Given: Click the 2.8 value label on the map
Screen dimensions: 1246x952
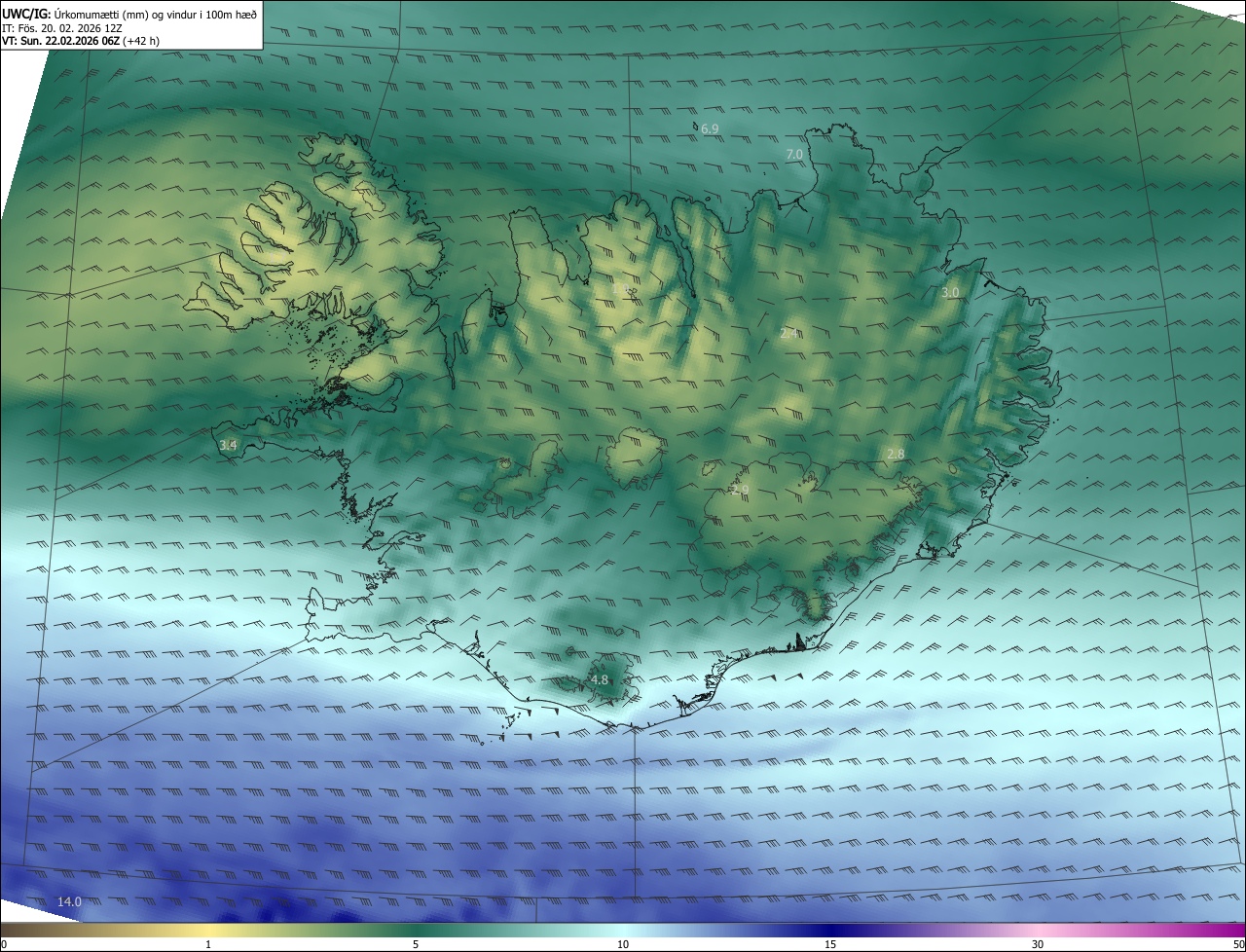Looking at the screenshot, I should pos(897,455).
